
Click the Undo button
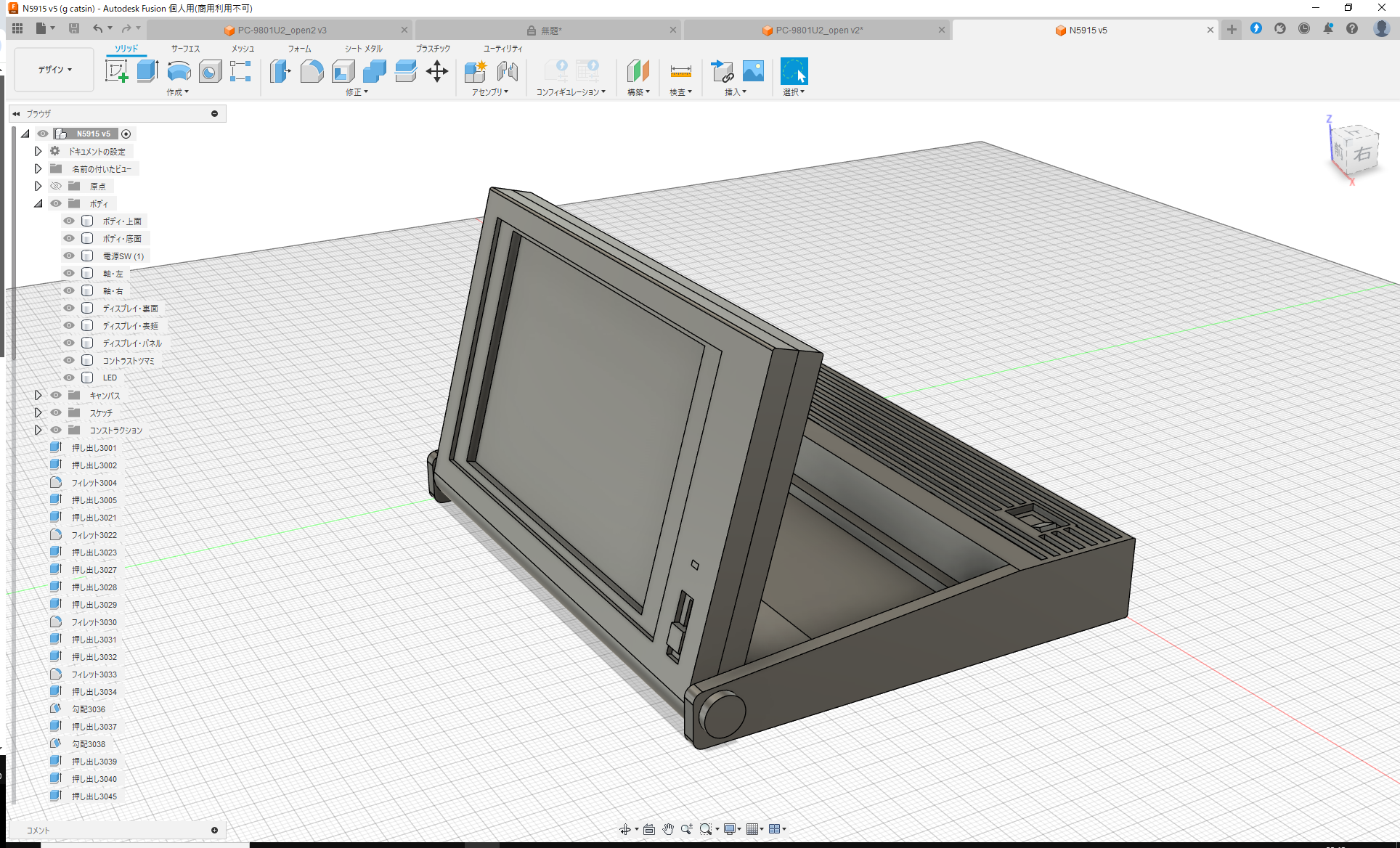(99, 27)
